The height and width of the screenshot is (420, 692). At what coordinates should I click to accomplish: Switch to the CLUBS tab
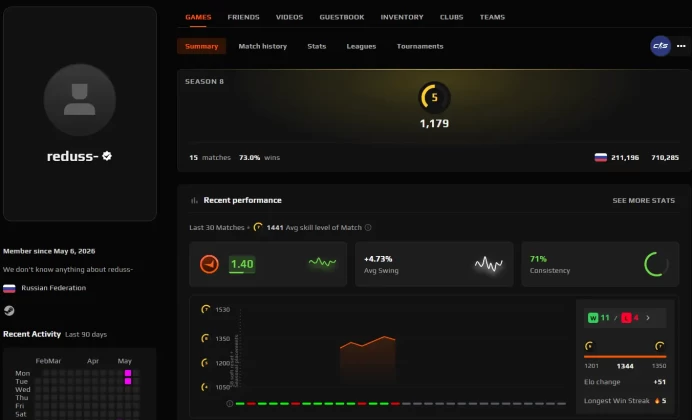[451, 17]
